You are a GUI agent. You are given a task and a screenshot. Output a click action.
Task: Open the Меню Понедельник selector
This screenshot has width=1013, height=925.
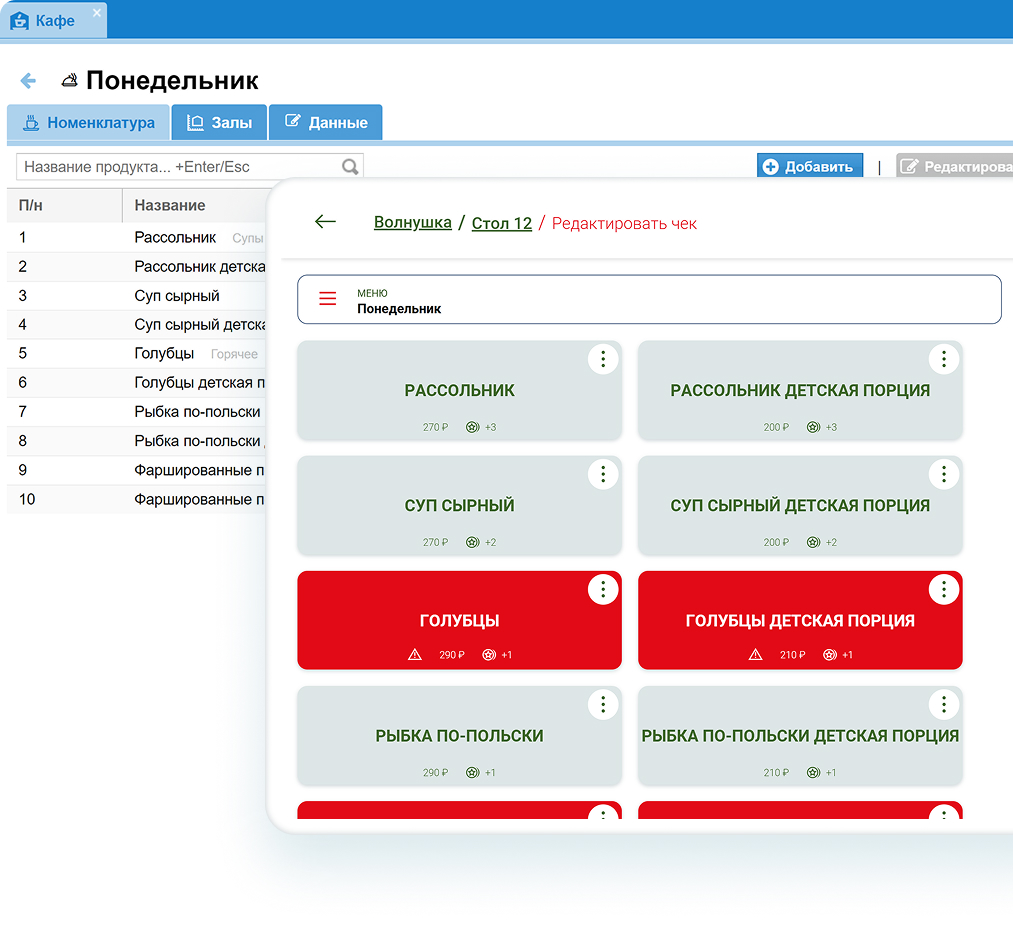tap(649, 299)
